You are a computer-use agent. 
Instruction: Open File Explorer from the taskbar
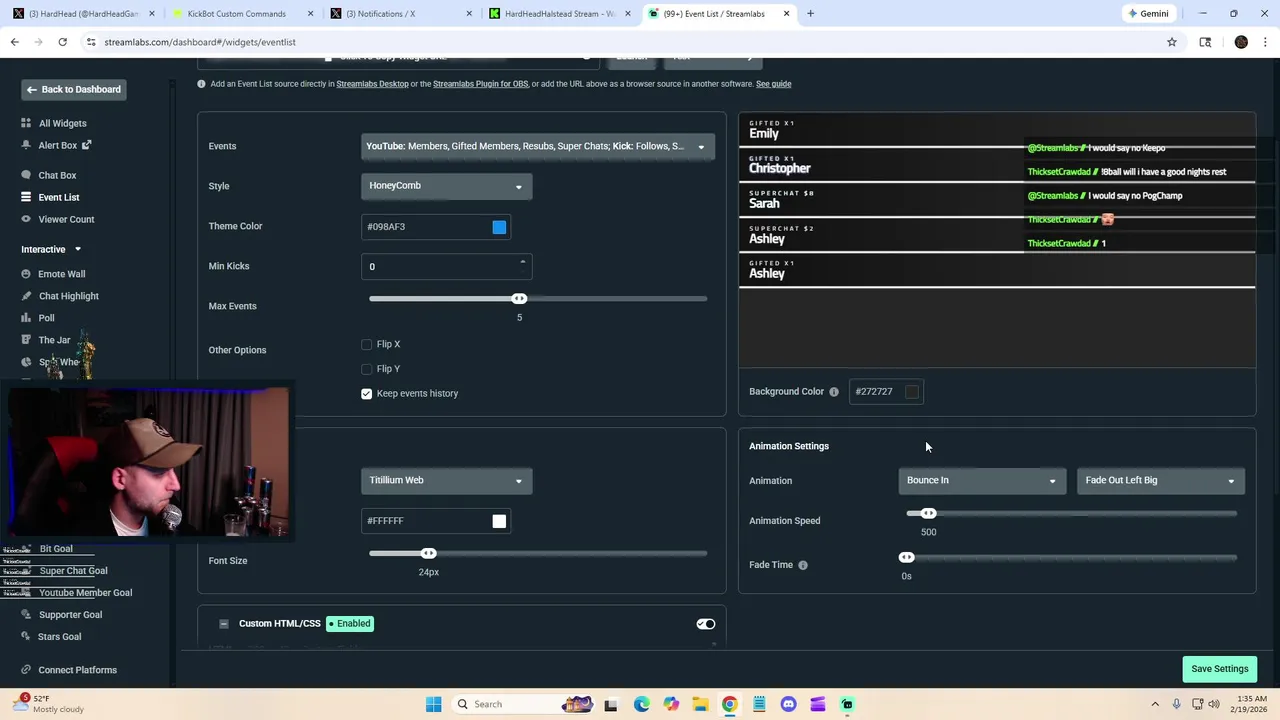click(x=700, y=704)
